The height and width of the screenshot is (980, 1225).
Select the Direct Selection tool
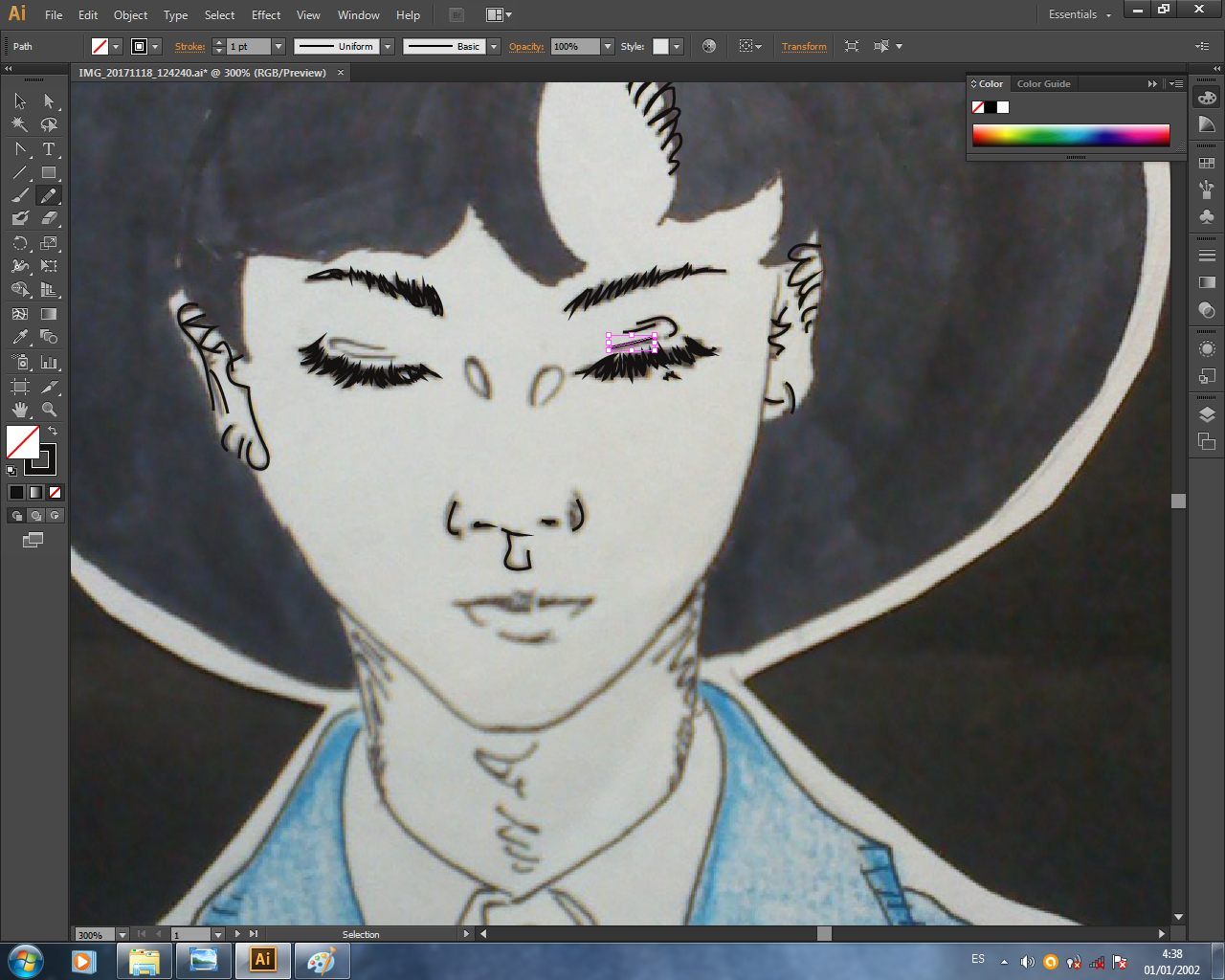coord(49,100)
